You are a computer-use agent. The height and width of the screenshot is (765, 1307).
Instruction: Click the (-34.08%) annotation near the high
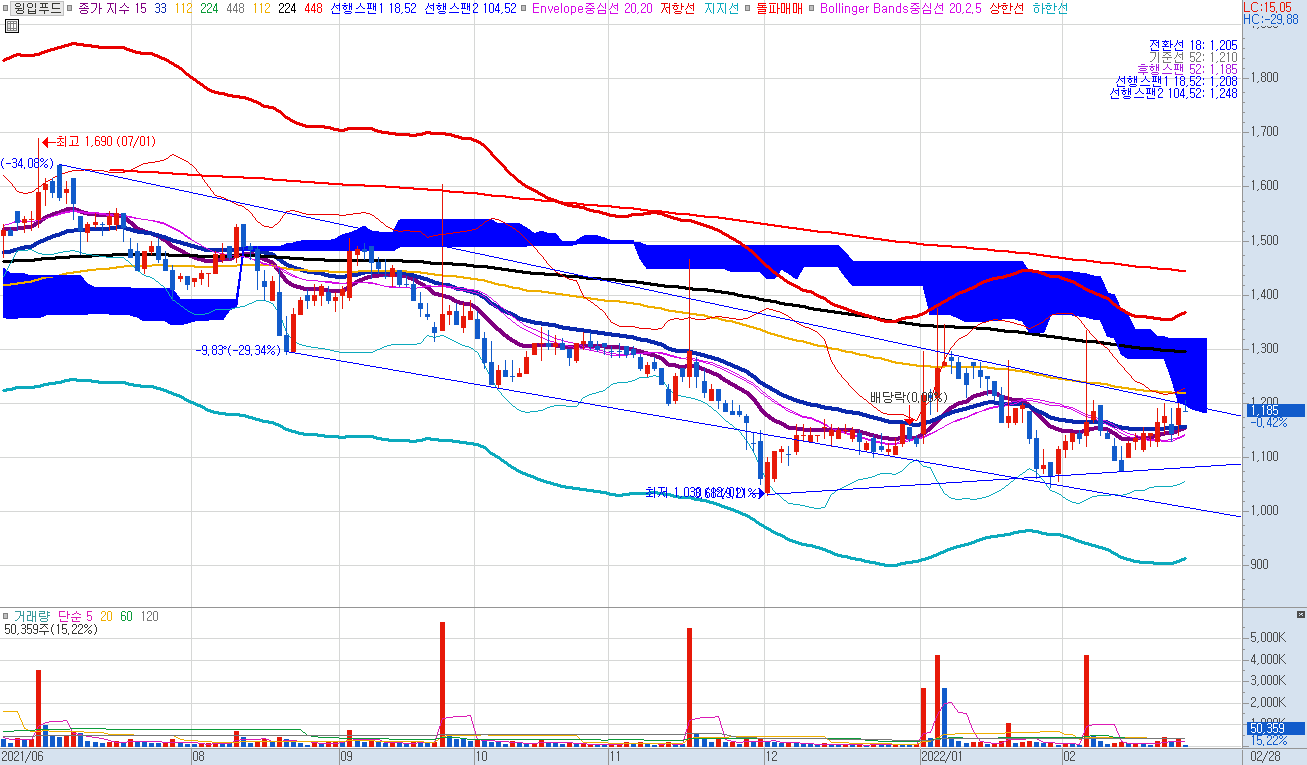pyautogui.click(x=27, y=163)
